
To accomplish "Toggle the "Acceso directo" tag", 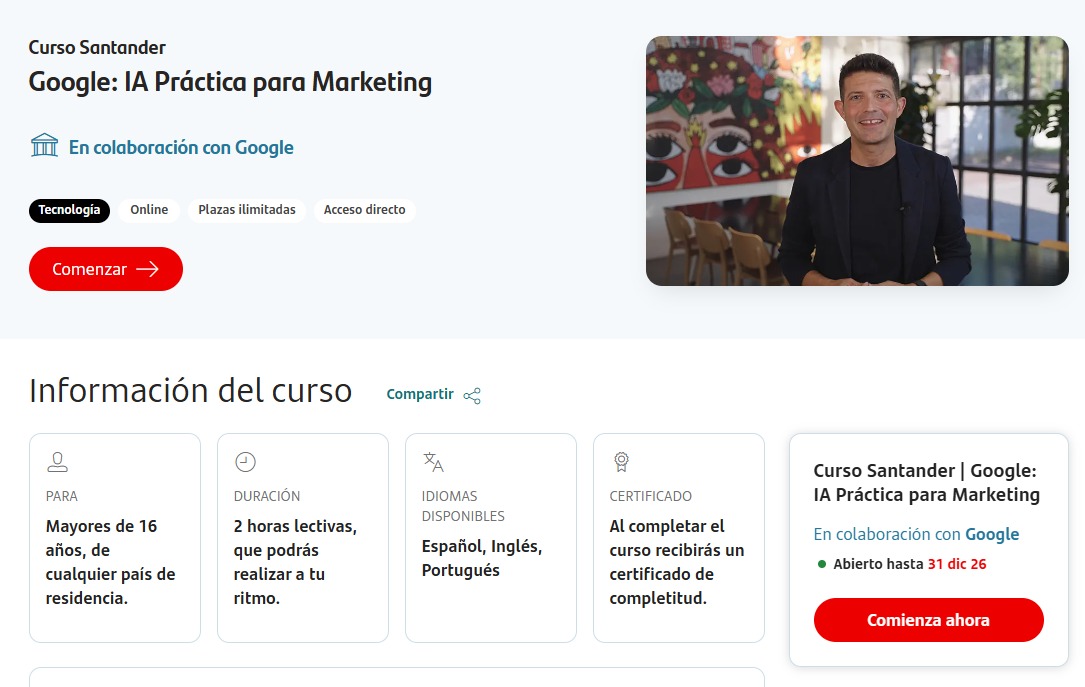I will (x=365, y=210).
